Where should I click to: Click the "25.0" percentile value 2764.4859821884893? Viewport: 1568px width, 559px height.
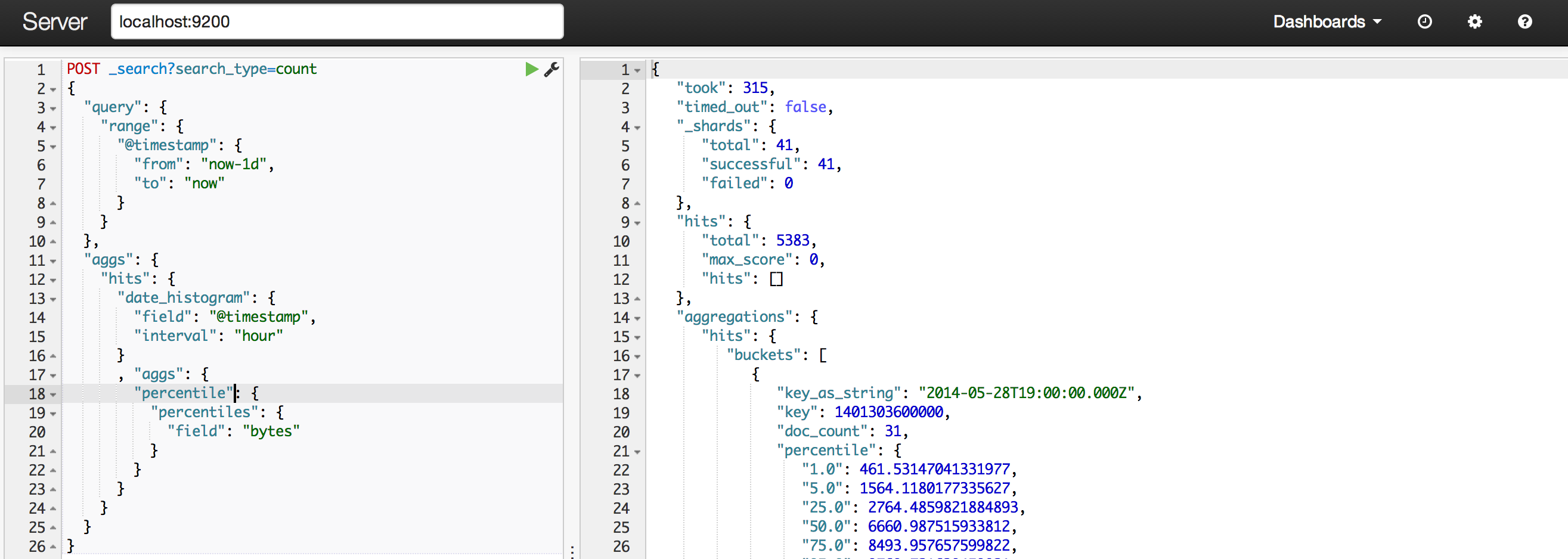[943, 507]
